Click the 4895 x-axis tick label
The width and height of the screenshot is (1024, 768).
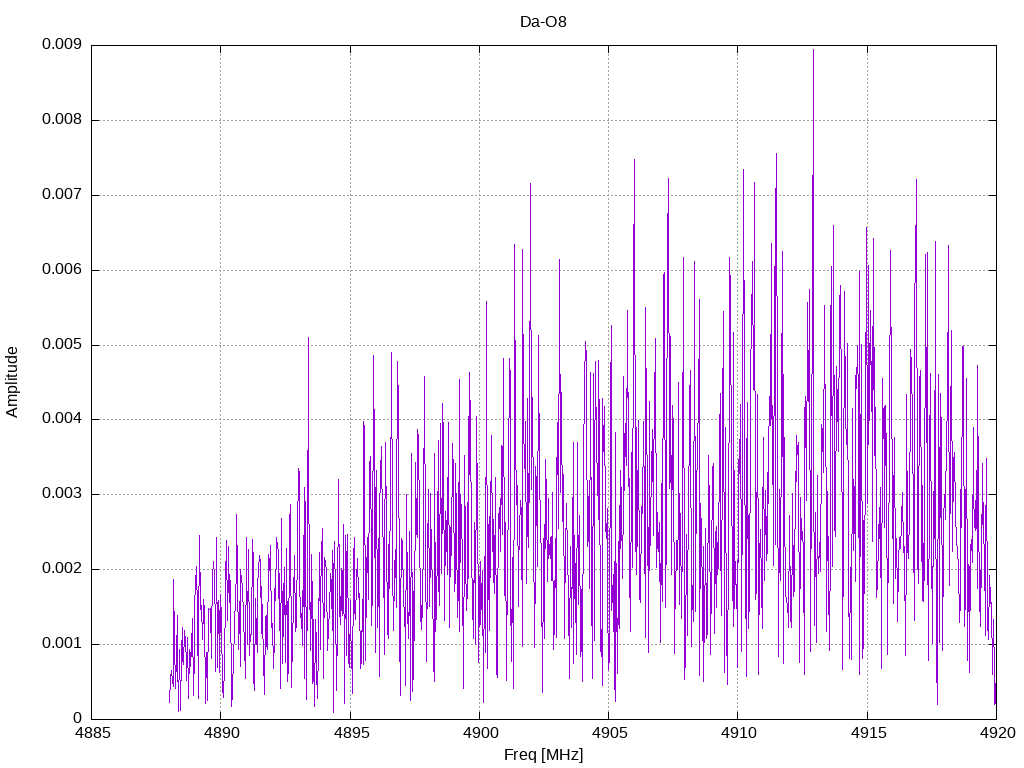pos(351,733)
